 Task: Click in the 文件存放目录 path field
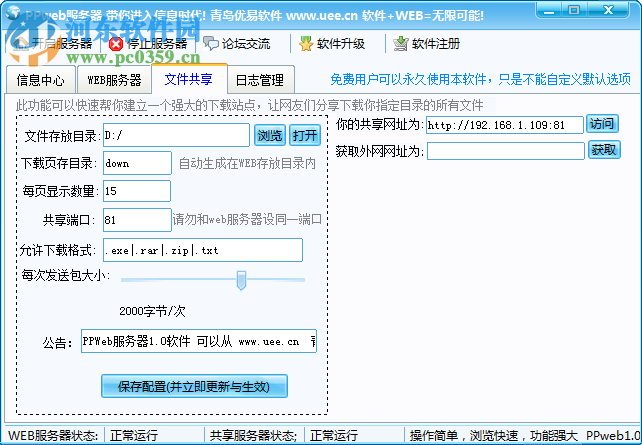176,135
